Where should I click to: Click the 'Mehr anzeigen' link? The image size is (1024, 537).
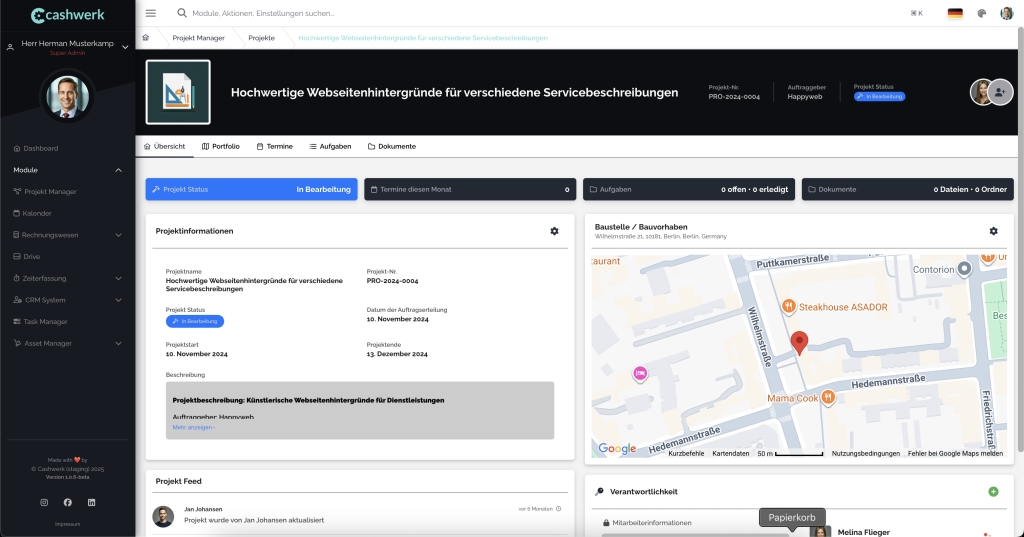[193, 427]
